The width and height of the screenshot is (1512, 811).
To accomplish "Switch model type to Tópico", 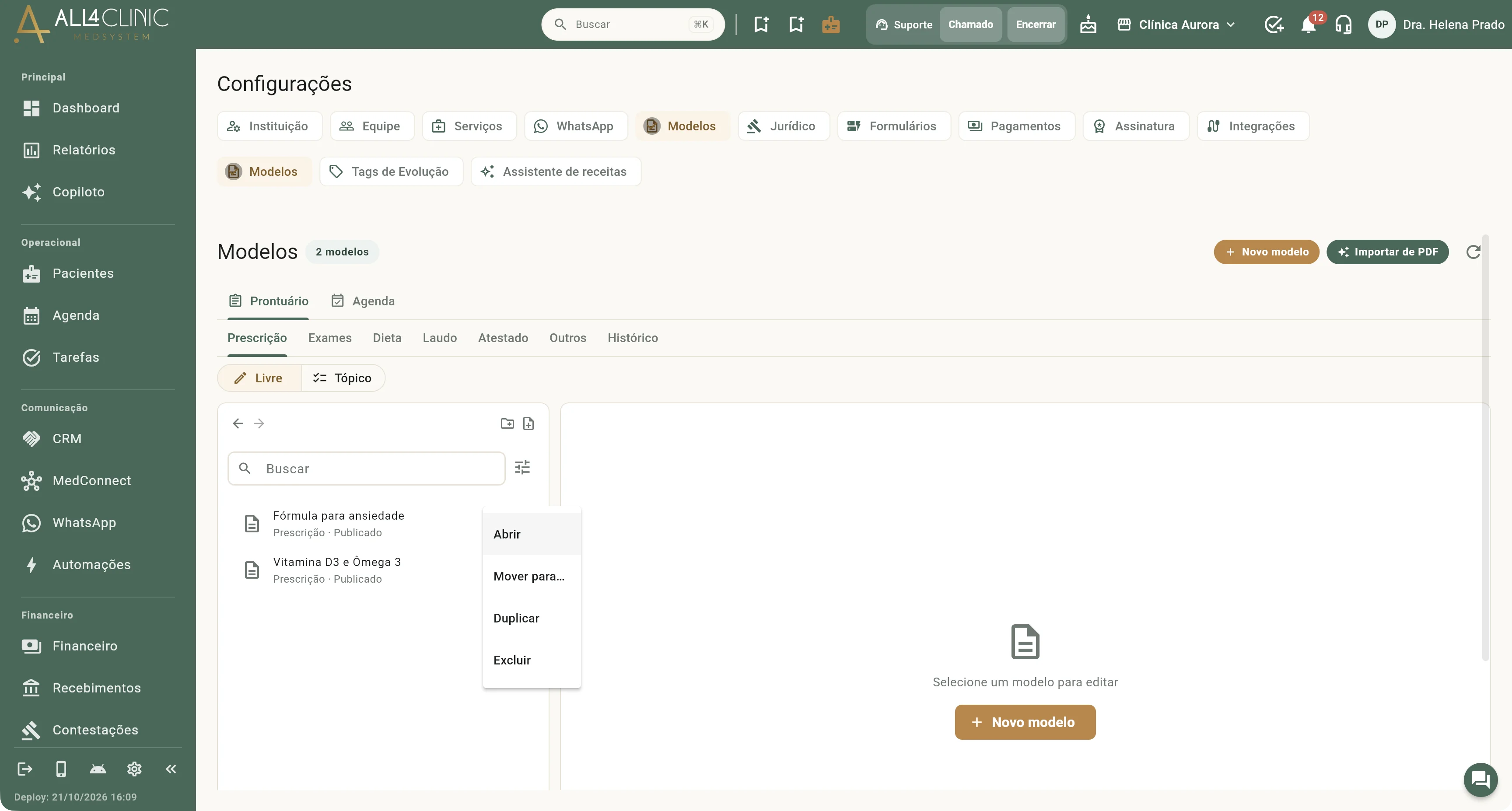I will (343, 378).
